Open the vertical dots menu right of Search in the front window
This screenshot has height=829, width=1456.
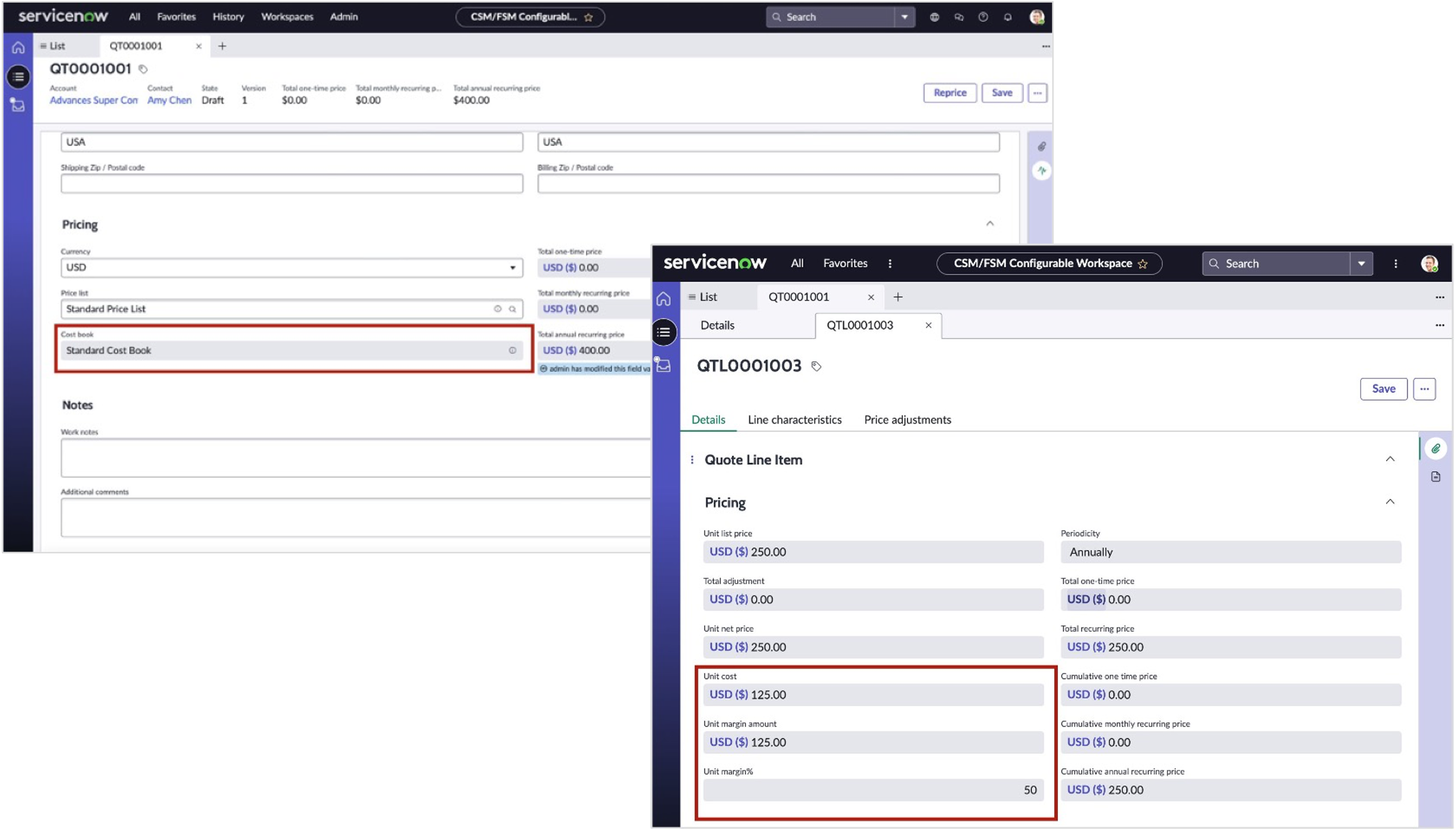point(1396,264)
